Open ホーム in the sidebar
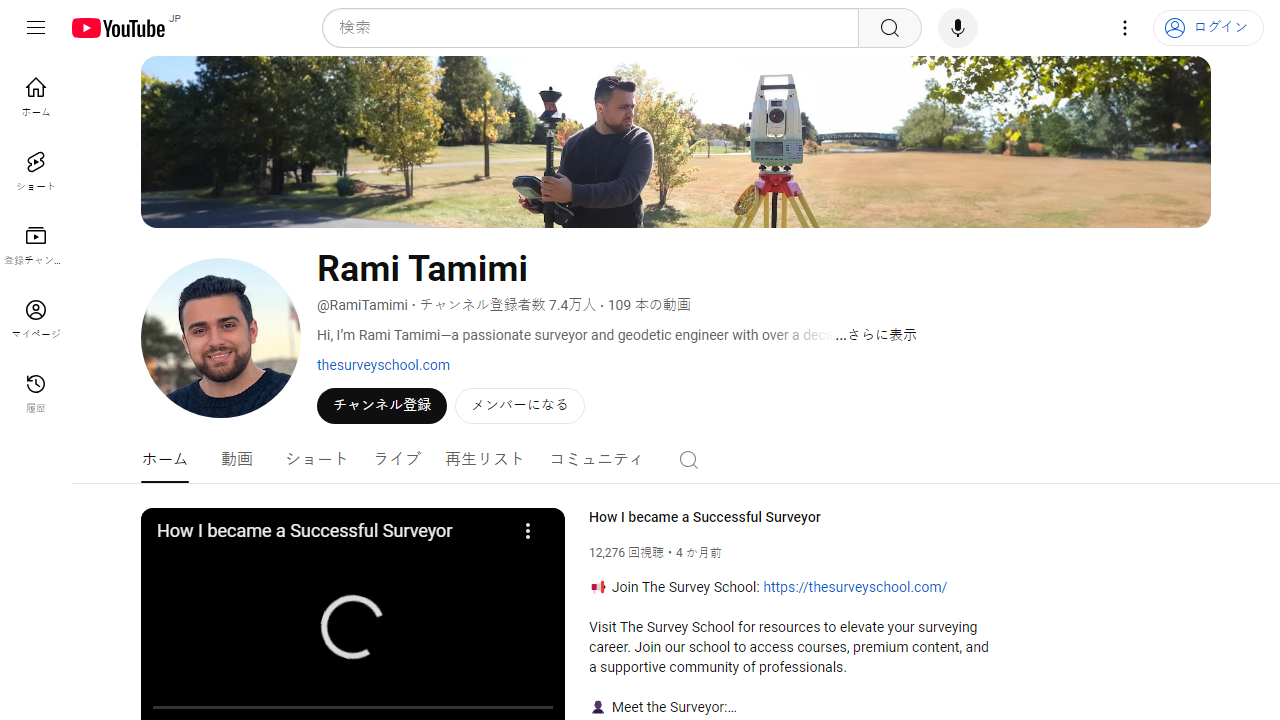Viewport: 1280px width, 720px height. [36, 97]
